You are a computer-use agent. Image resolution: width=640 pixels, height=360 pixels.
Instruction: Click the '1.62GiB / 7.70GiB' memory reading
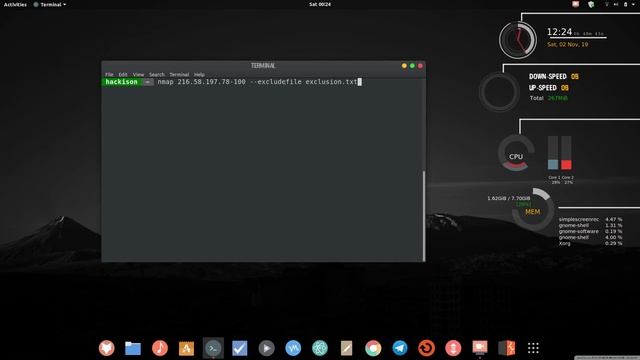[x=509, y=198]
